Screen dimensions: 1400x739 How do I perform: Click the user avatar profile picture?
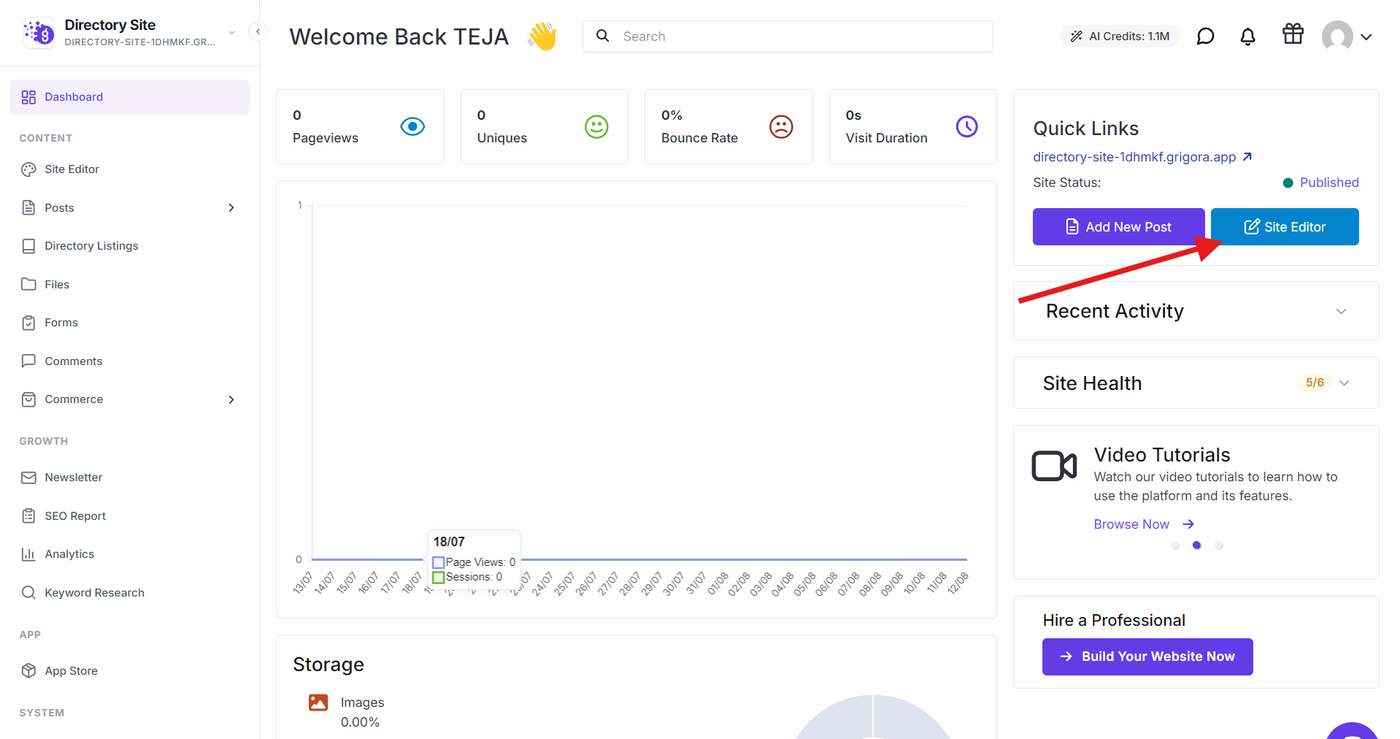click(1337, 37)
